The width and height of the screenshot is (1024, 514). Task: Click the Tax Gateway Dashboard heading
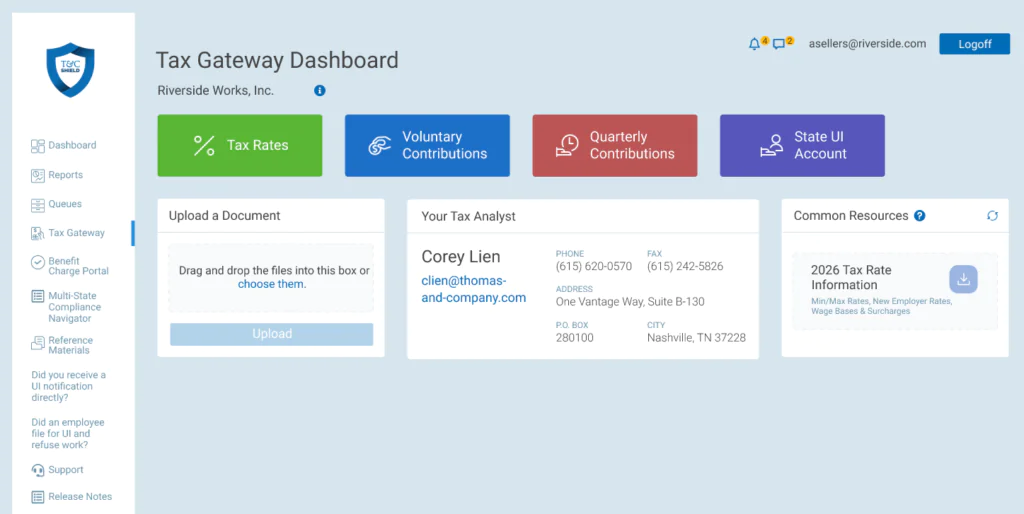point(277,60)
